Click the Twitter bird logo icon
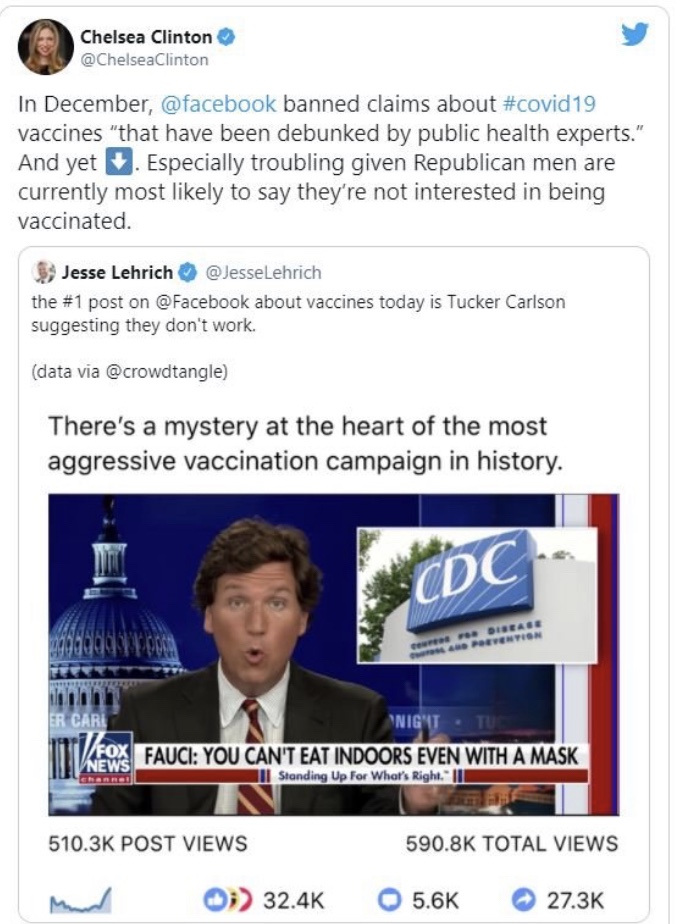The image size is (676, 924). pyautogui.click(x=634, y=35)
